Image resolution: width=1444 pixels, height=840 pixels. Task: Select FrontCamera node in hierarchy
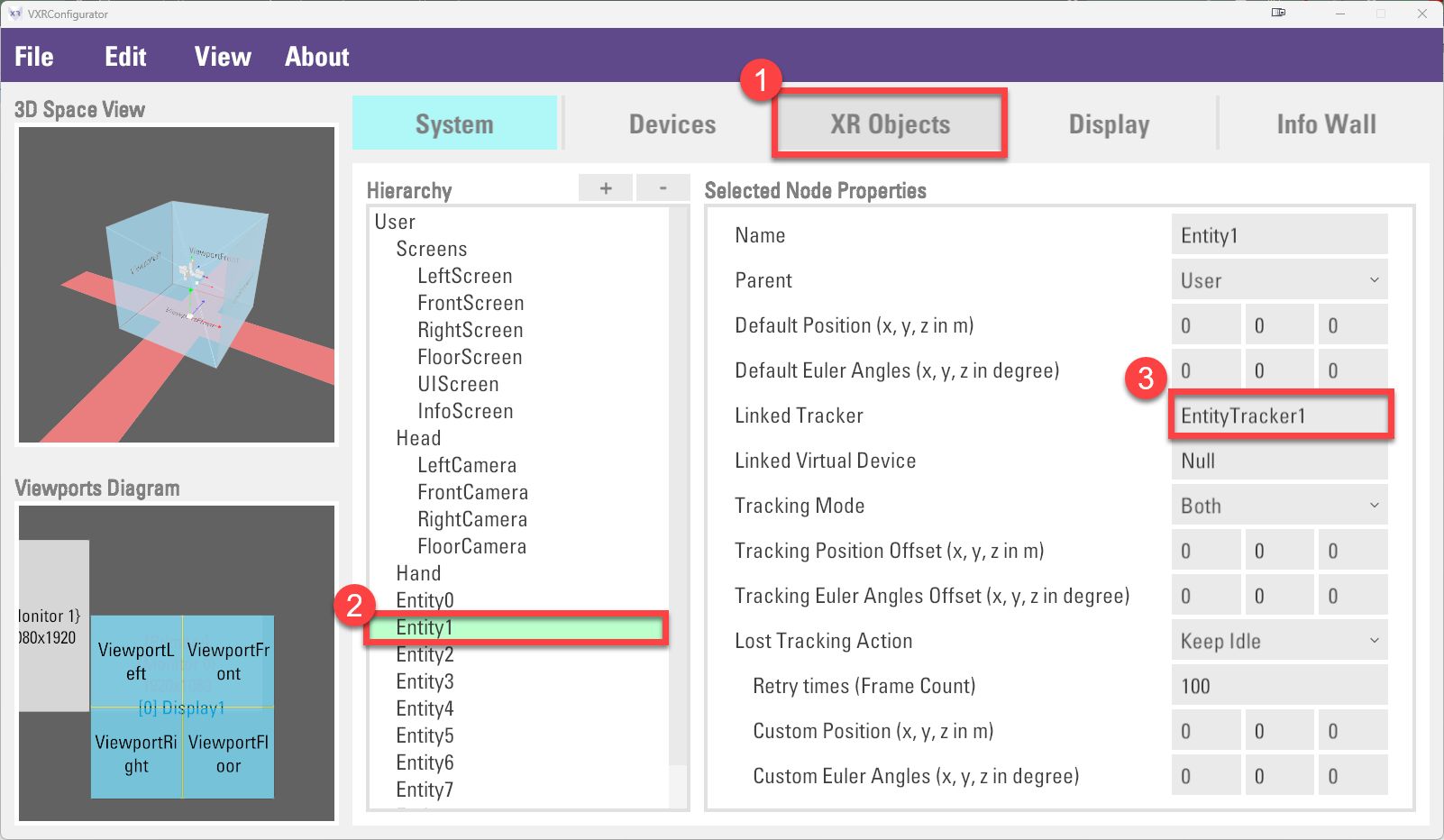click(472, 492)
